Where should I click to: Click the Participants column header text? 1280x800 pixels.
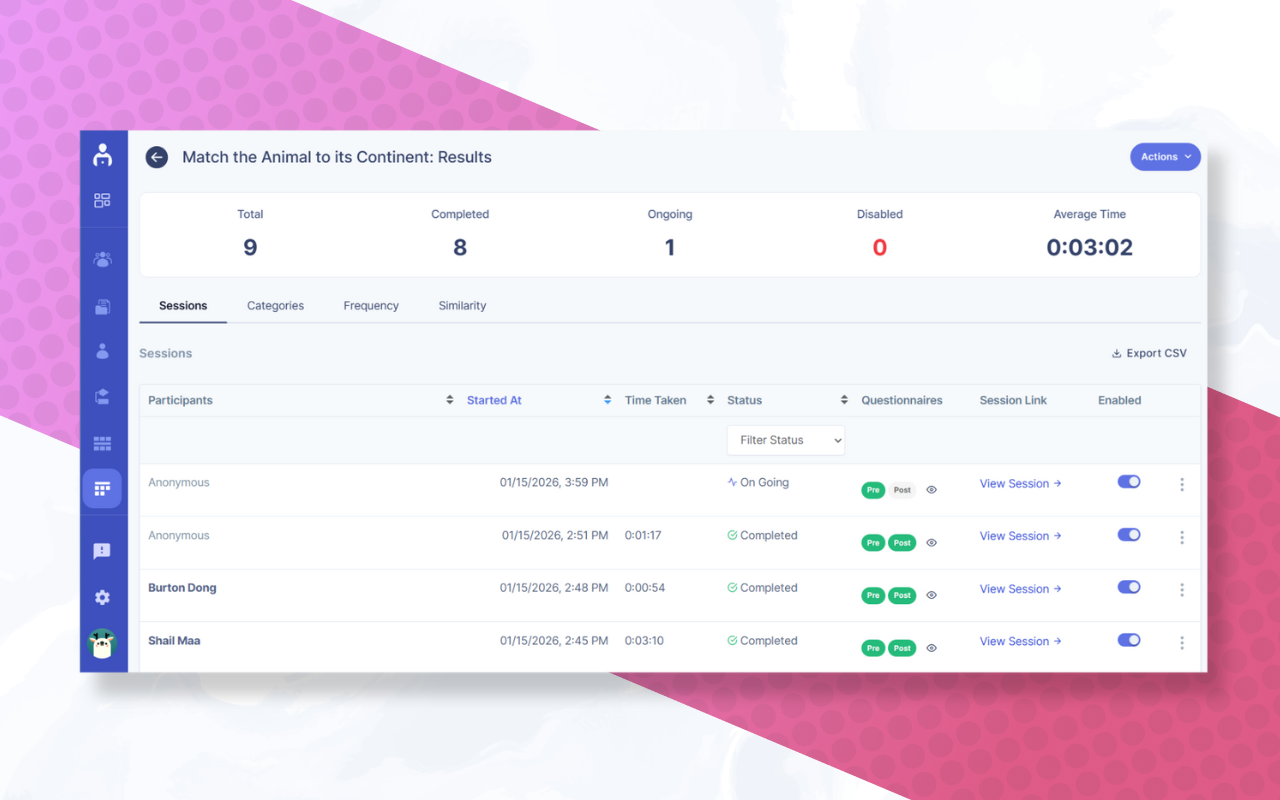tap(180, 400)
